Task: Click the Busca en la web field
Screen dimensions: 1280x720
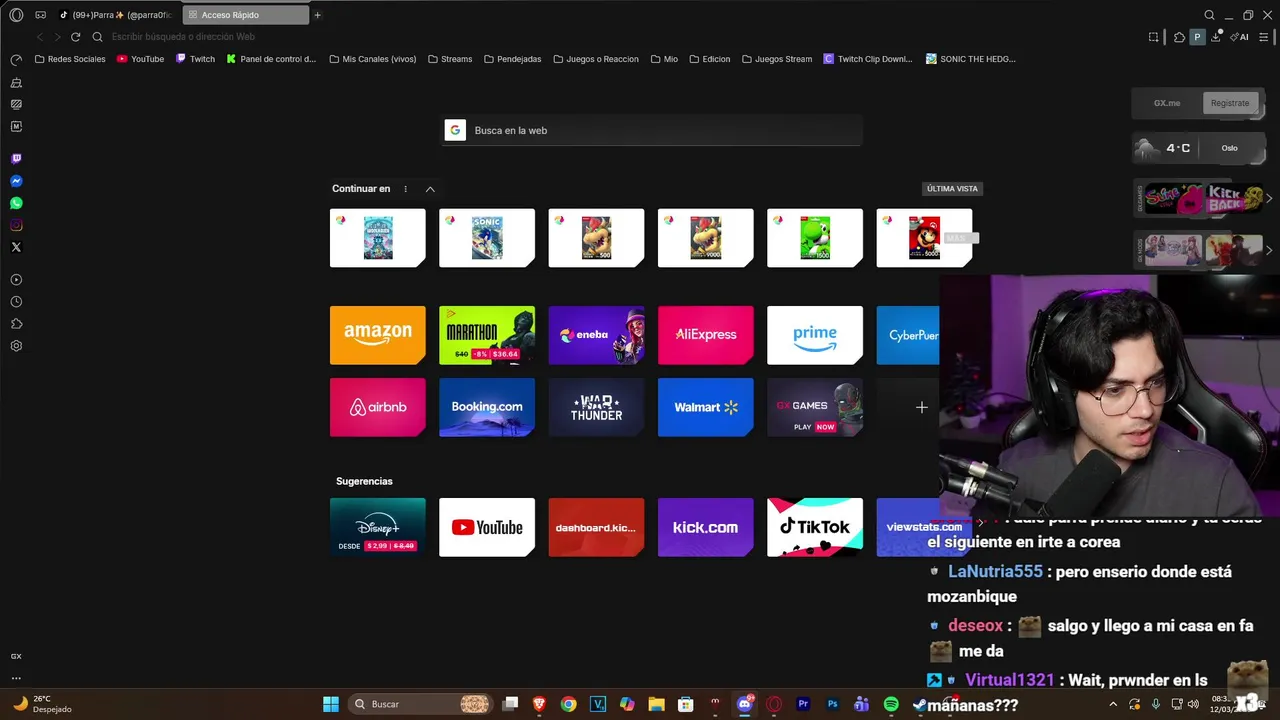Action: click(652, 131)
